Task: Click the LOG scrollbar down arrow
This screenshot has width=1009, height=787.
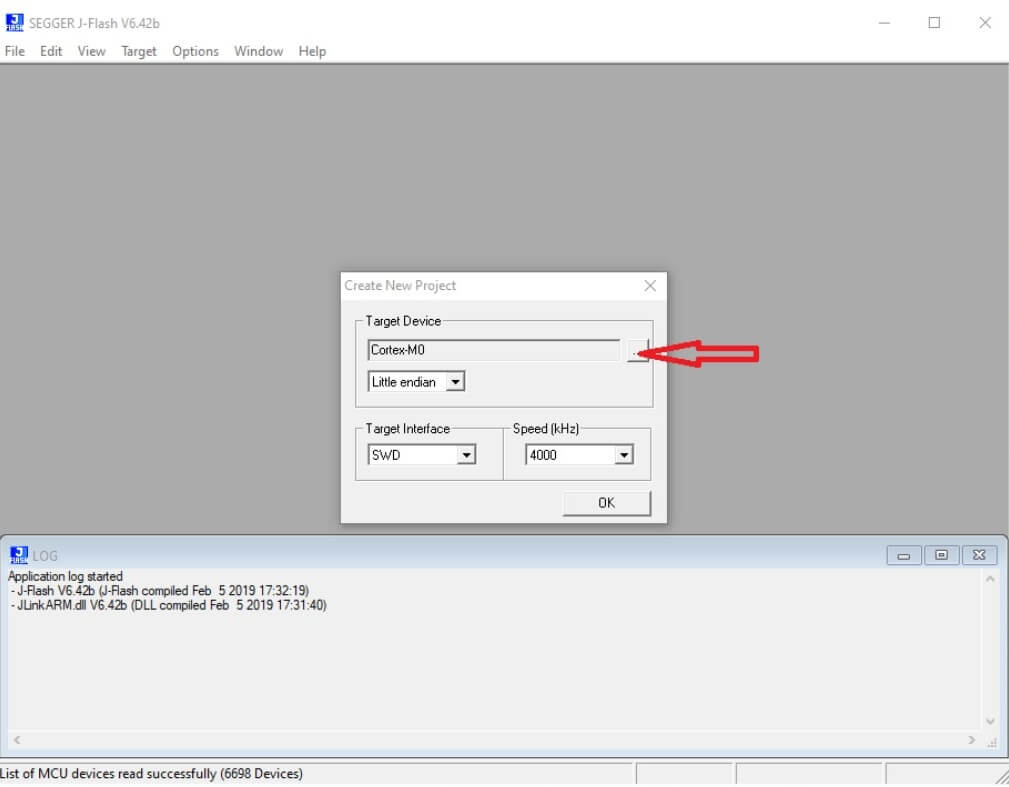Action: (x=990, y=721)
